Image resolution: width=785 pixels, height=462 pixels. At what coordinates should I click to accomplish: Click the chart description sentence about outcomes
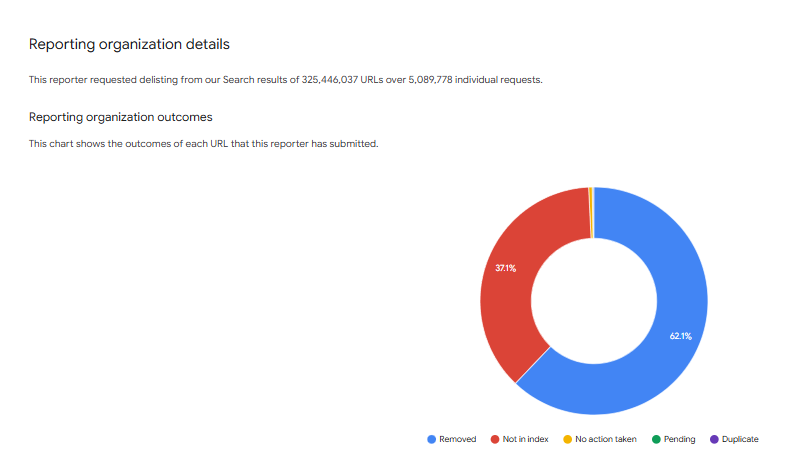[203, 144]
